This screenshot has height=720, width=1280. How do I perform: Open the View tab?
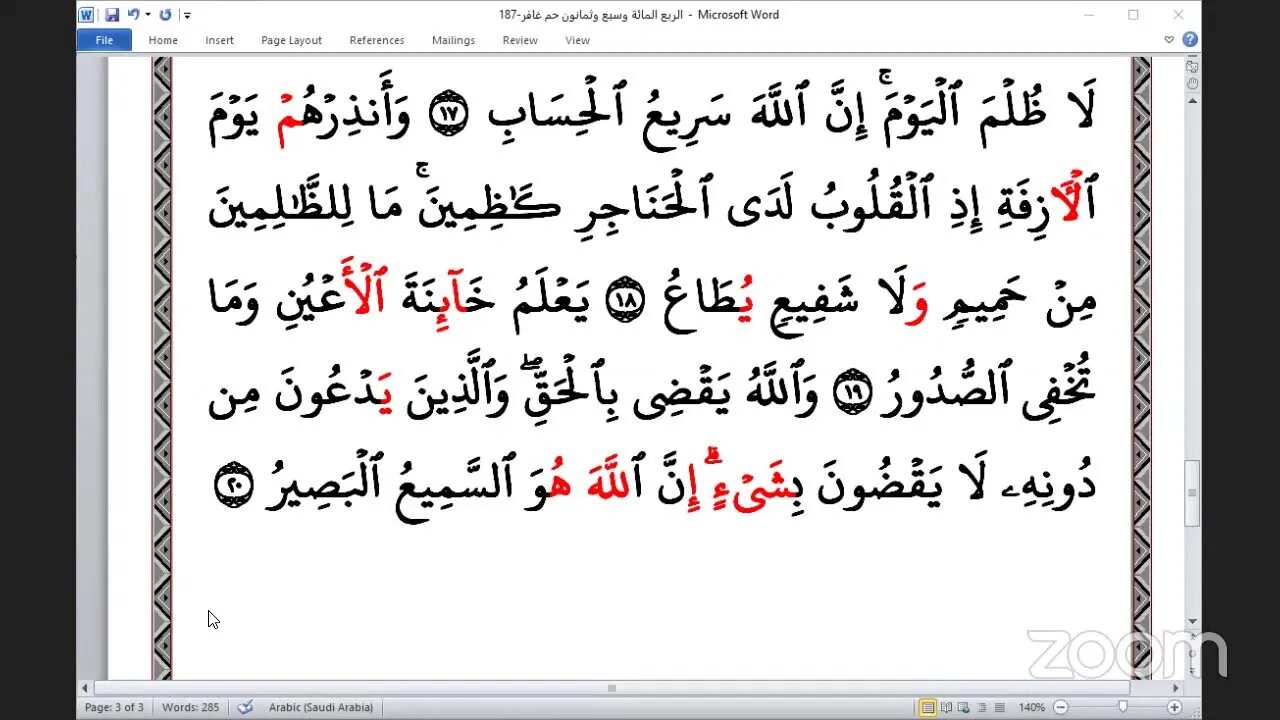577,40
